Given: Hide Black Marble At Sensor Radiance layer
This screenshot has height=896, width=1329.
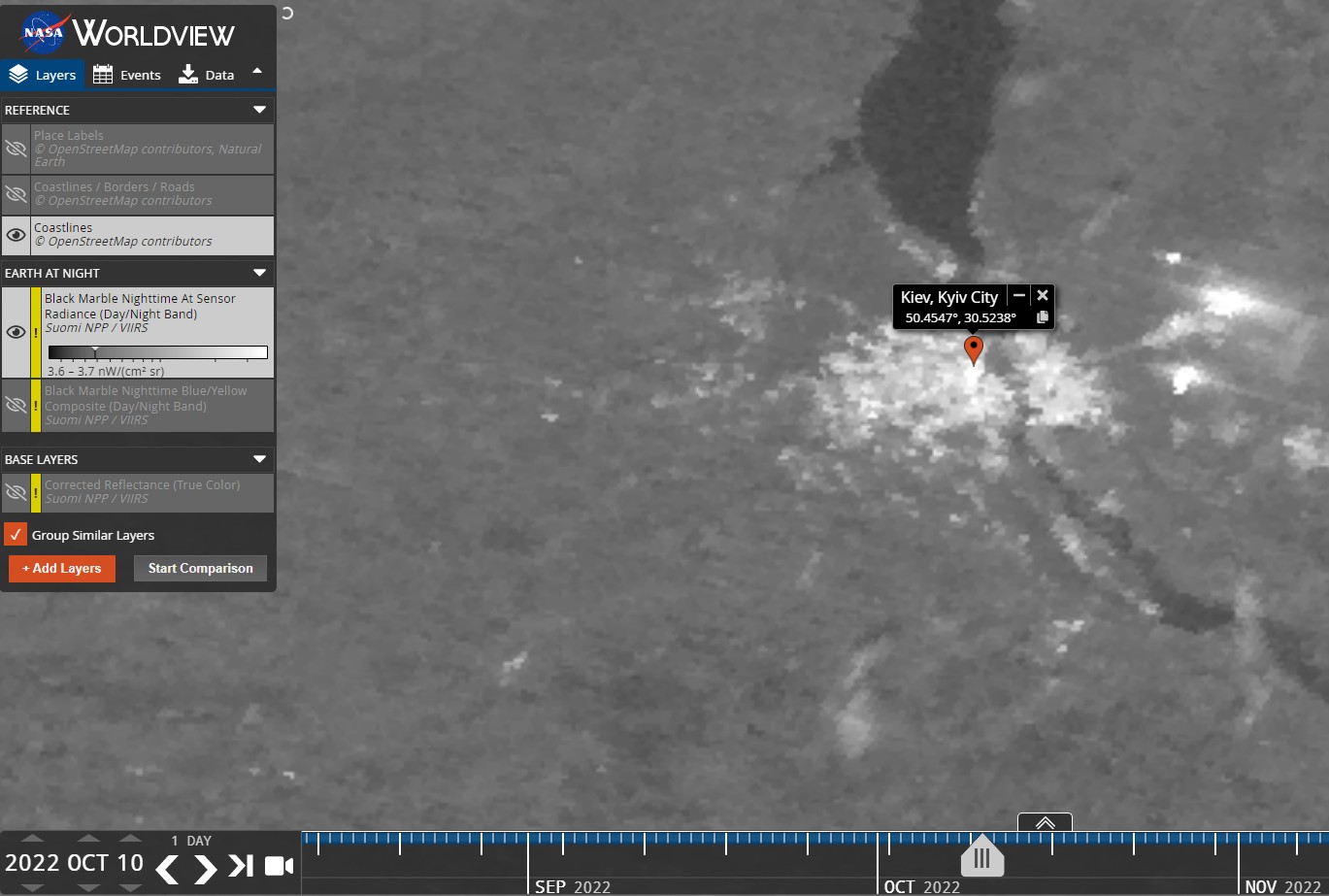Looking at the screenshot, I should 16,332.
